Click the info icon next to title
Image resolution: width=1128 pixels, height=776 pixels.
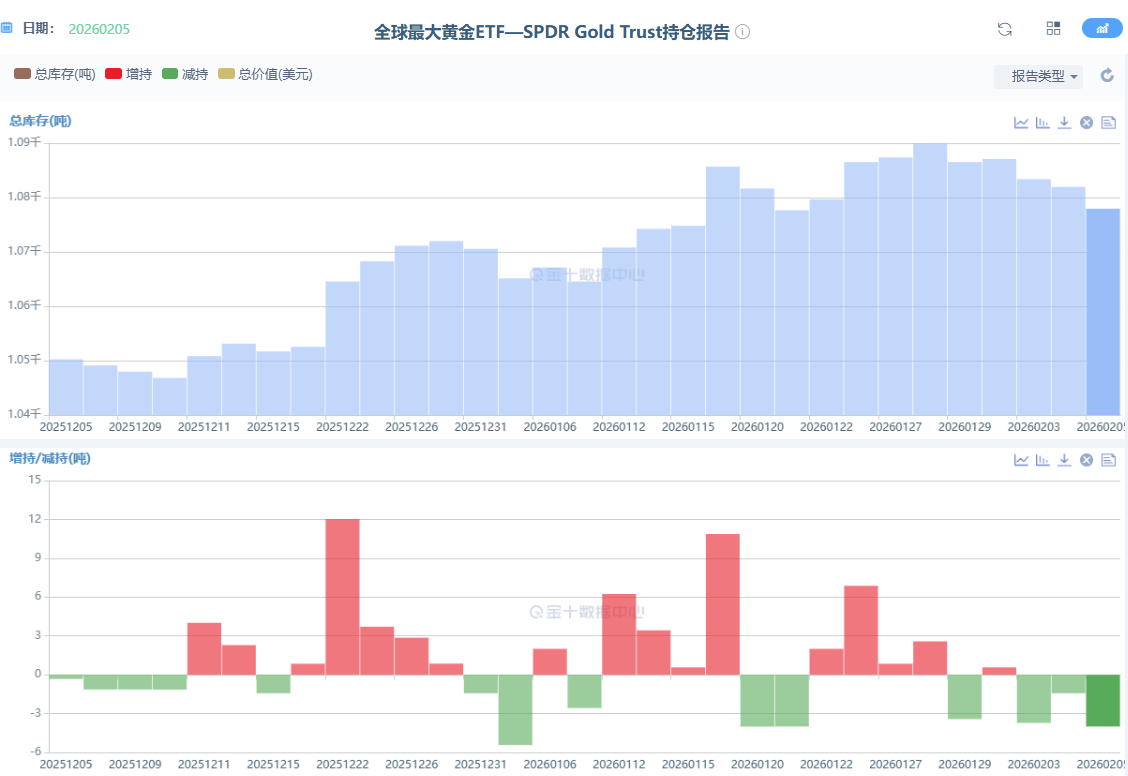[x=742, y=32]
